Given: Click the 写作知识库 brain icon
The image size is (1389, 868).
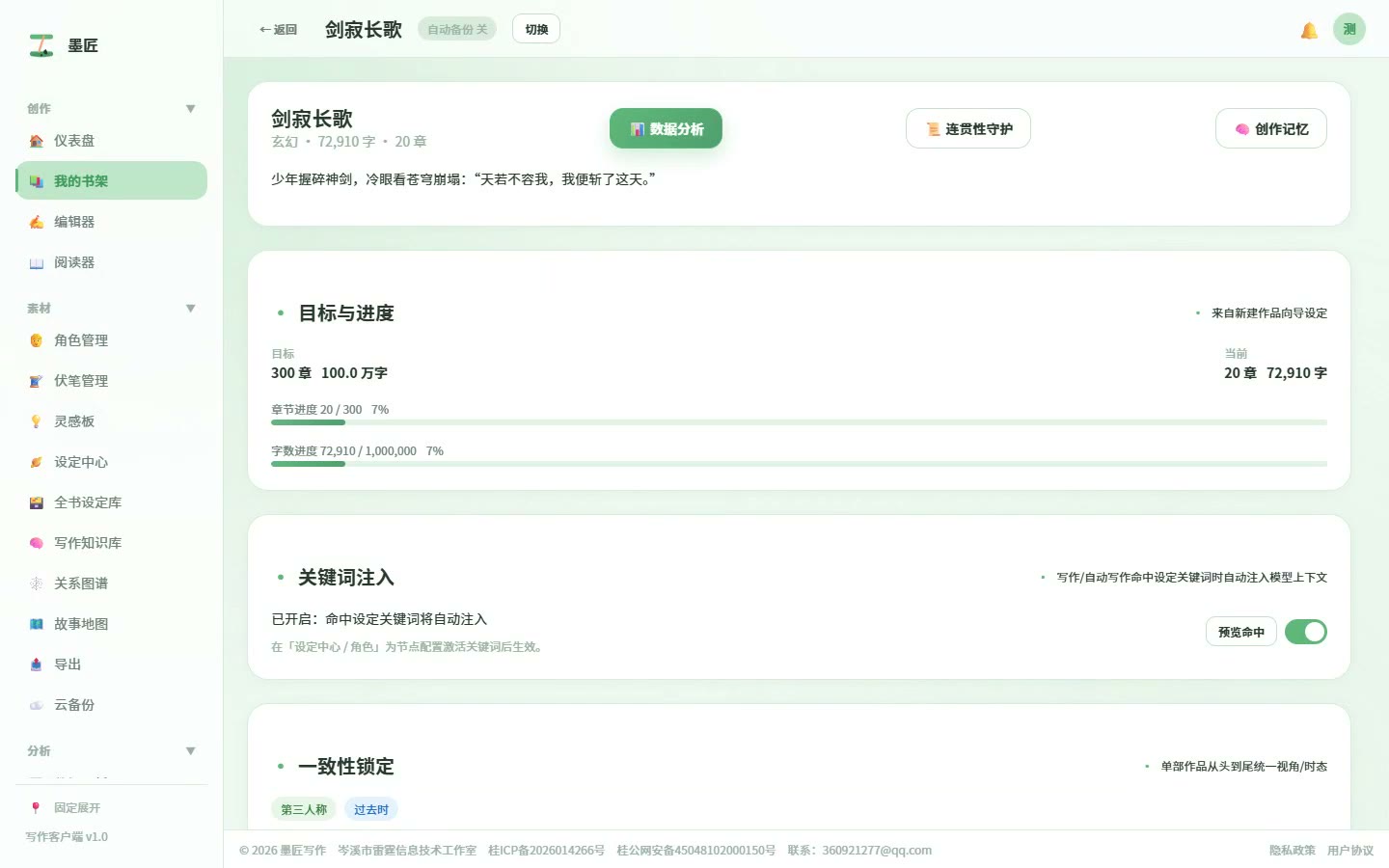Looking at the screenshot, I should click(37, 543).
